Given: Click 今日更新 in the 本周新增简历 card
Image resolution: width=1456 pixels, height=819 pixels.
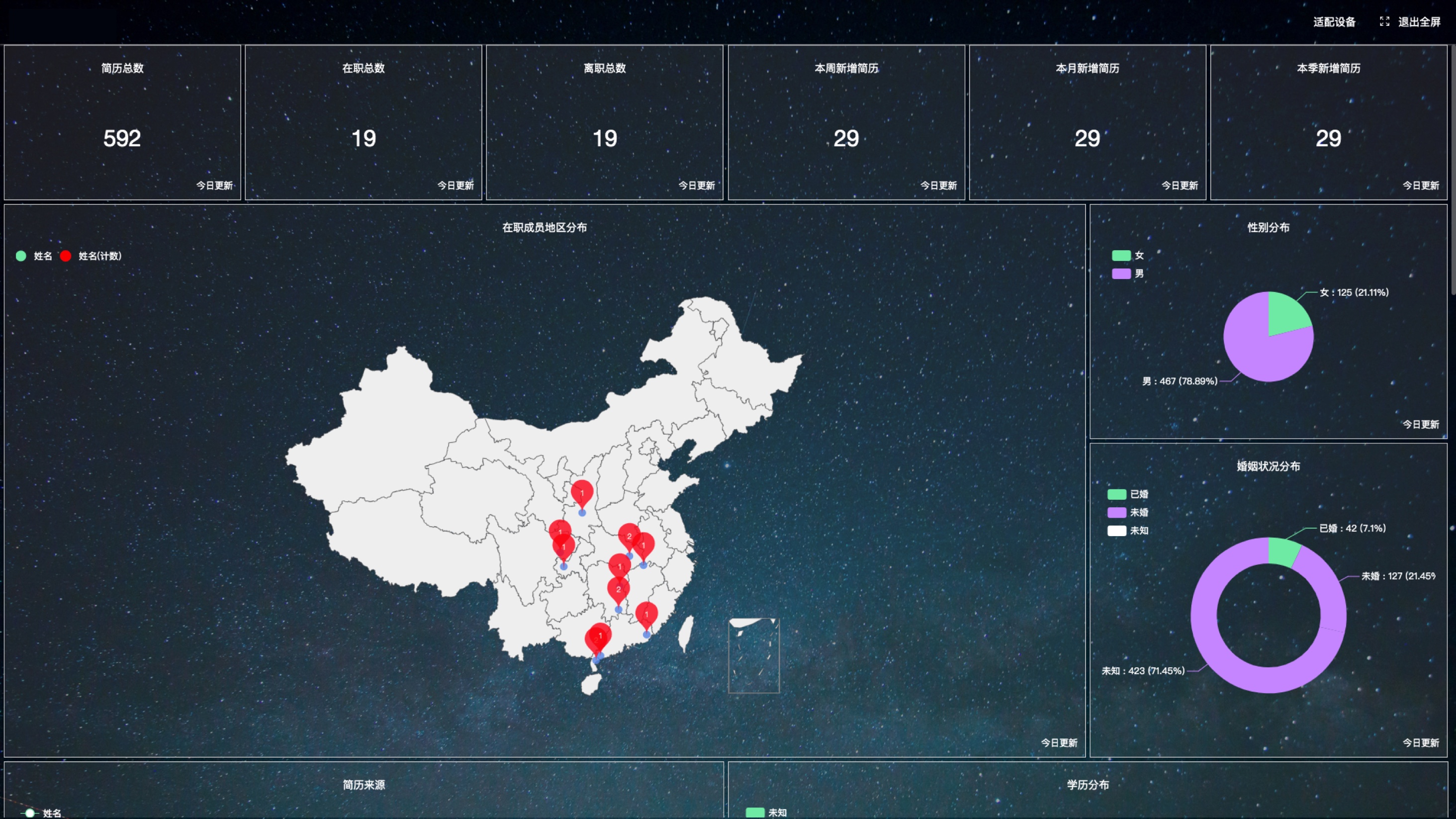Looking at the screenshot, I should [x=938, y=185].
